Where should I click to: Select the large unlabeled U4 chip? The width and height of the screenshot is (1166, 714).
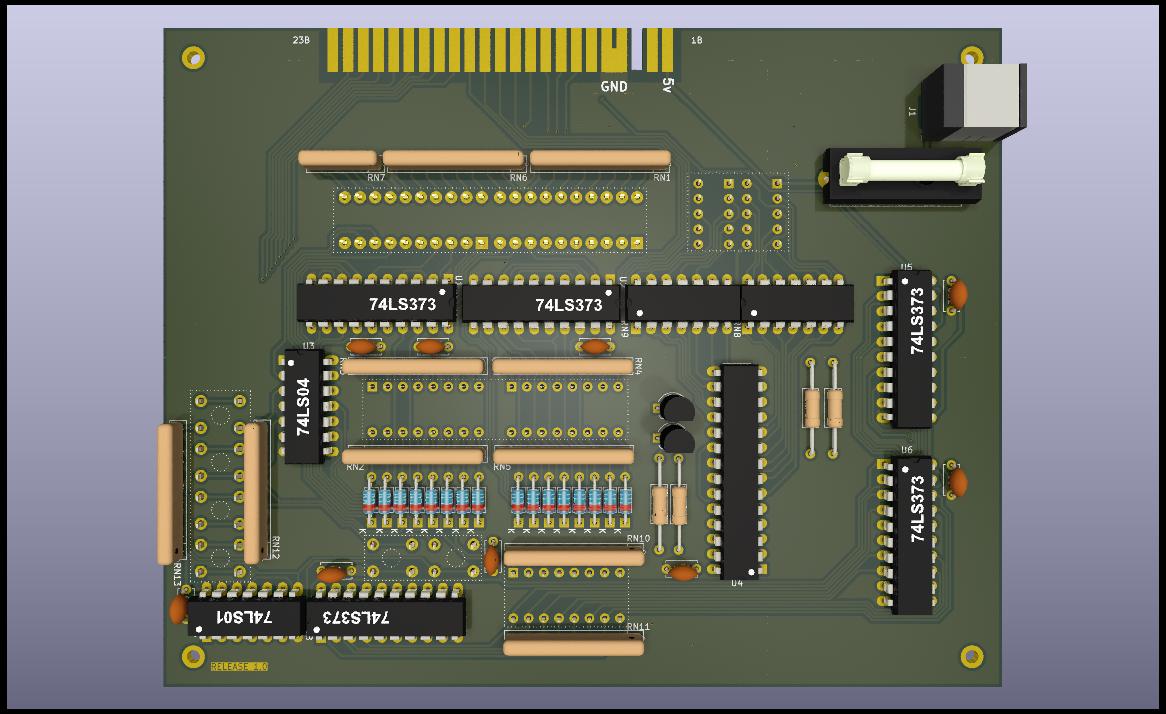click(x=739, y=470)
